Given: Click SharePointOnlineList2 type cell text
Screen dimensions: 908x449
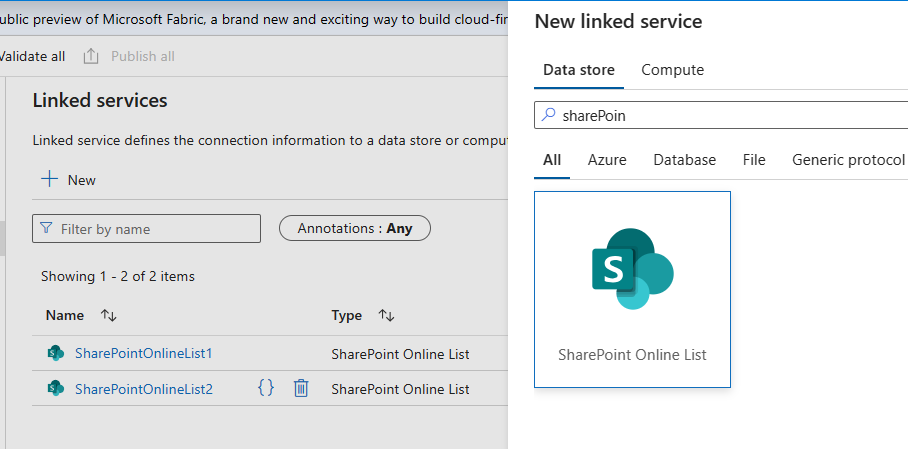Looking at the screenshot, I should 400,389.
